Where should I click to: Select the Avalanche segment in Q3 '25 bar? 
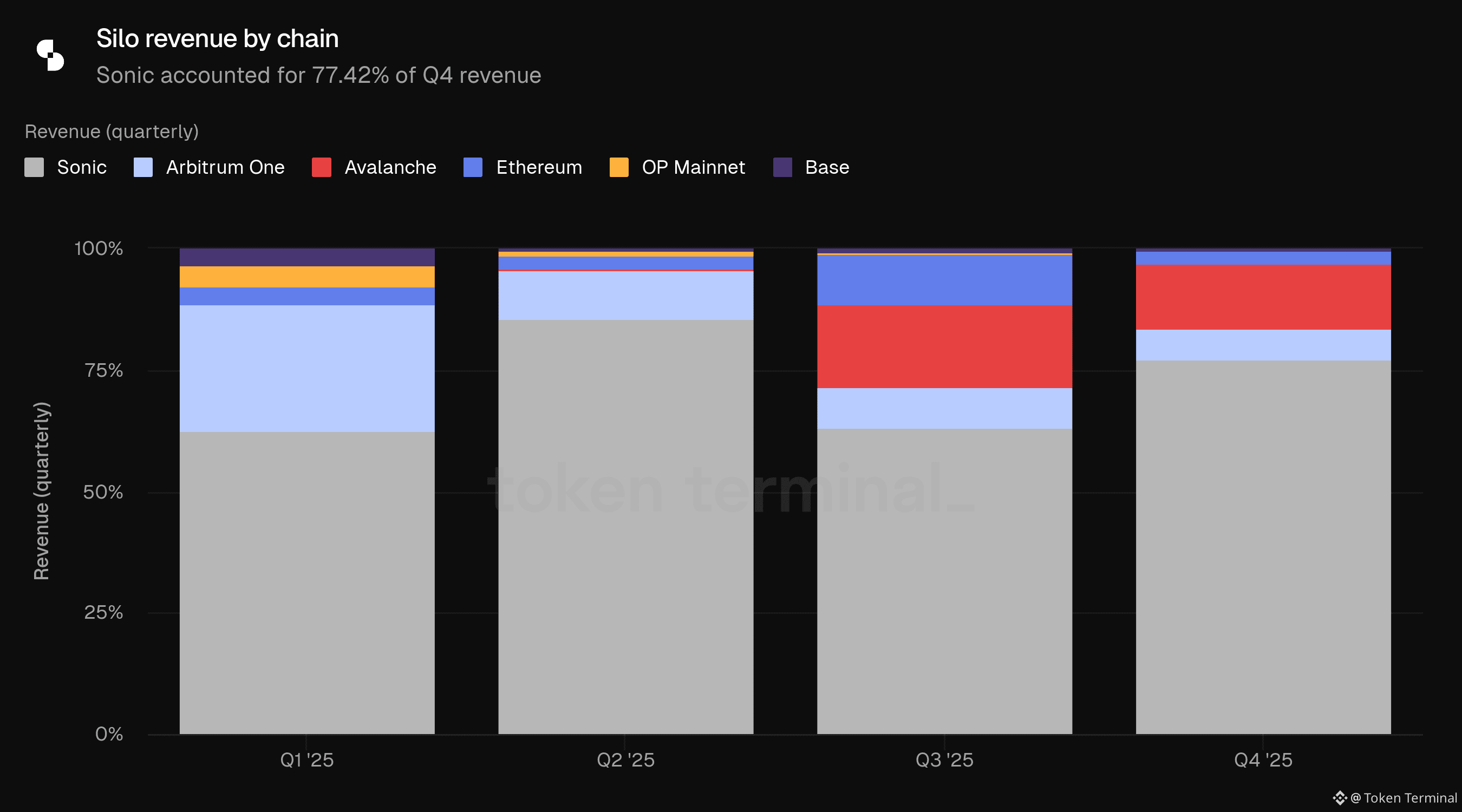tap(944, 346)
